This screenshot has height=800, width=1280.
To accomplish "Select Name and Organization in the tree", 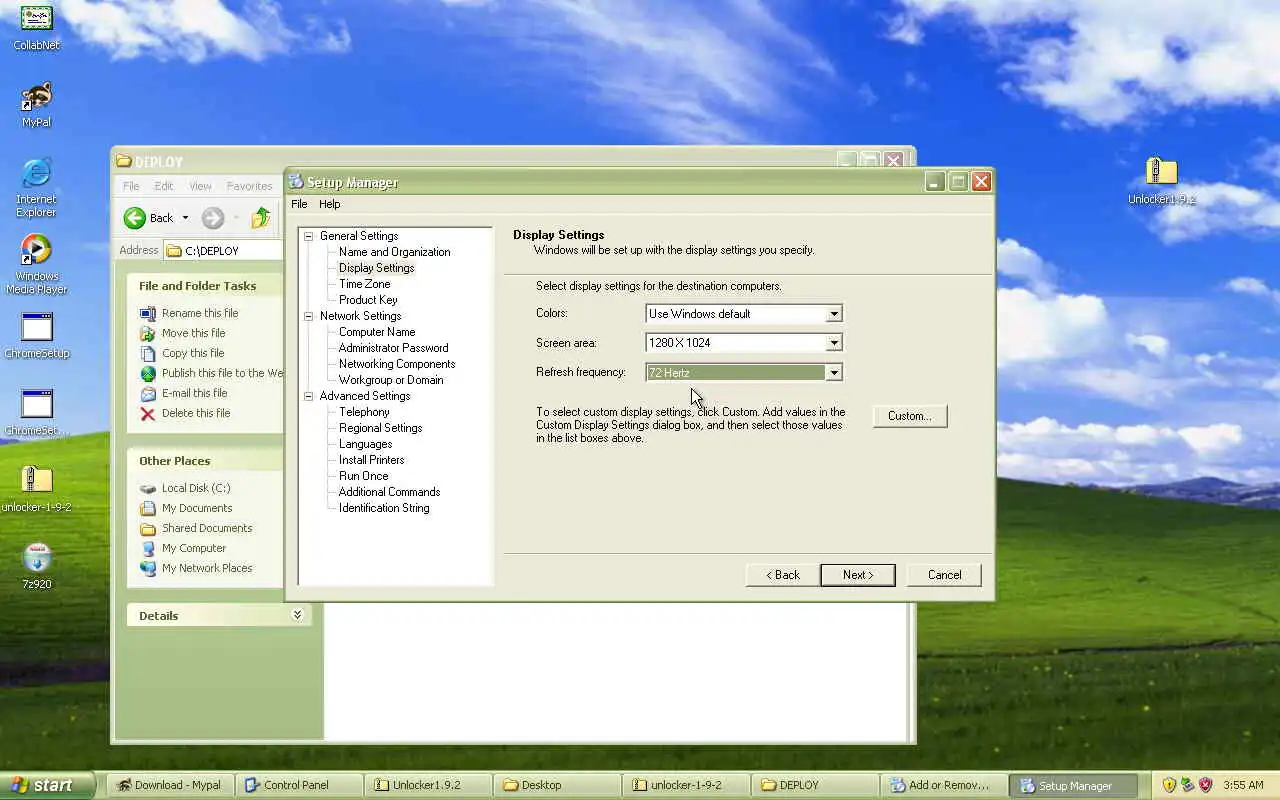I will [x=395, y=252].
